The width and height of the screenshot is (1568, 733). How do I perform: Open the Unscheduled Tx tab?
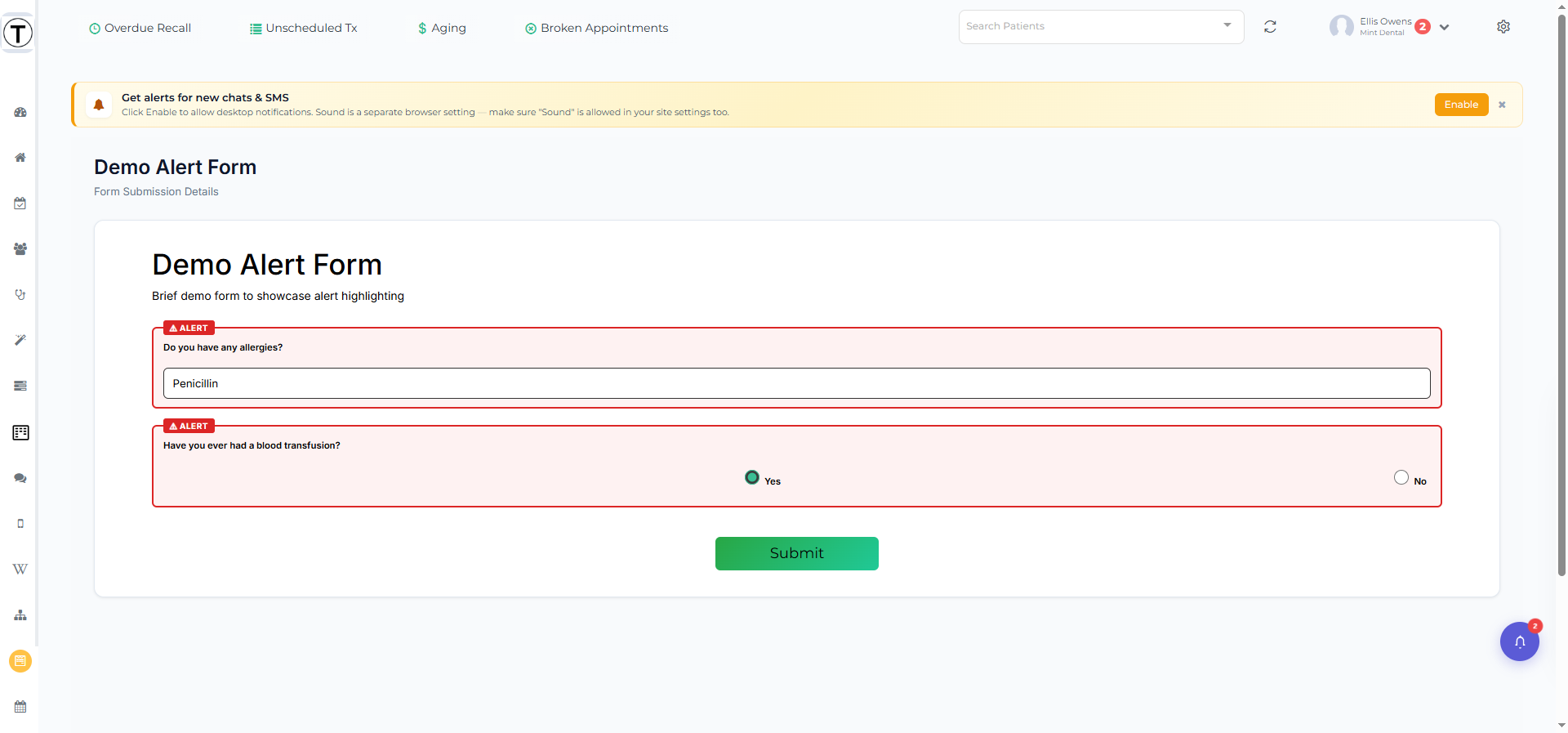point(303,28)
